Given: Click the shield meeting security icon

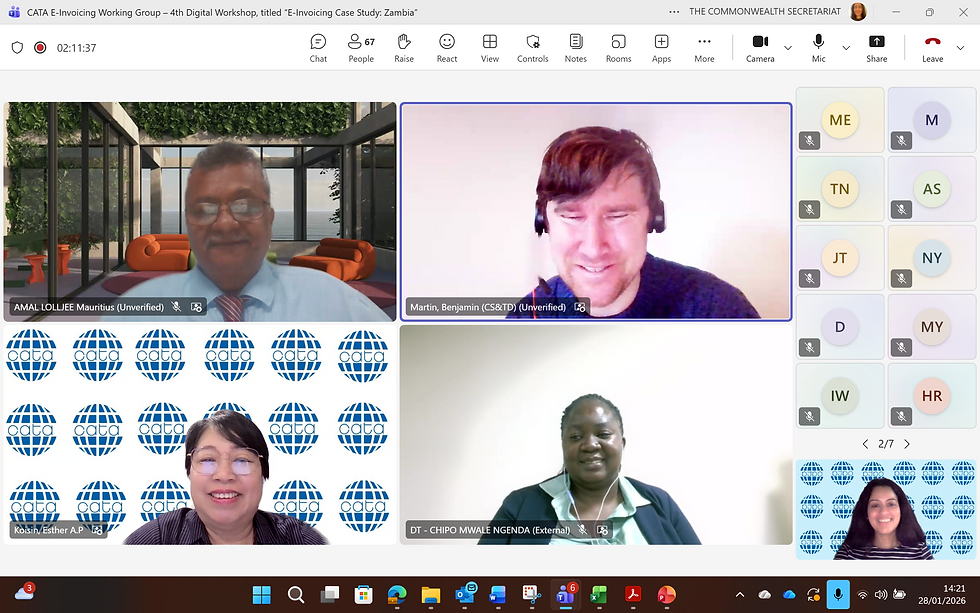Looking at the screenshot, I should click(x=18, y=47).
